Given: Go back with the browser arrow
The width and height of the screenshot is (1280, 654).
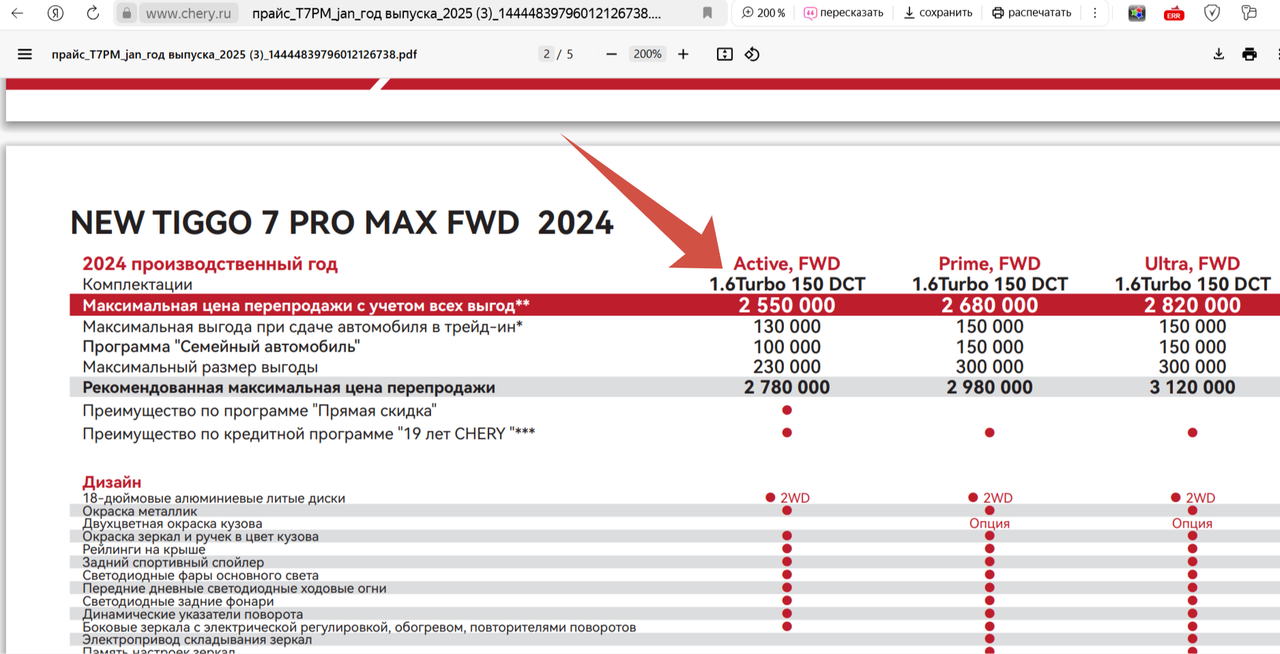Looking at the screenshot, I should (x=17, y=13).
